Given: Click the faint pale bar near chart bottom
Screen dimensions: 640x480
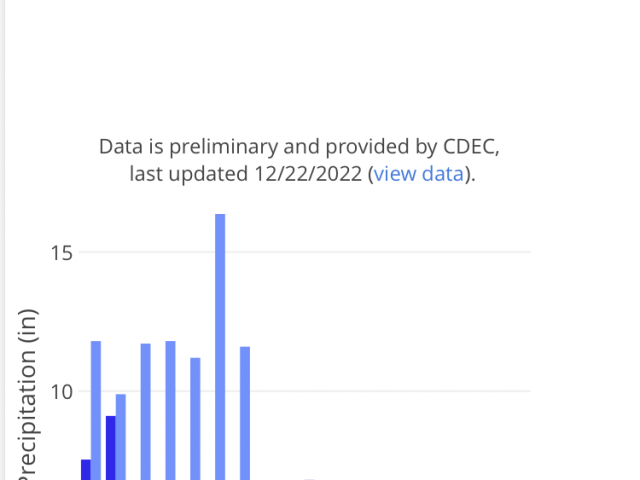Looking at the screenshot, I should 310,479.
